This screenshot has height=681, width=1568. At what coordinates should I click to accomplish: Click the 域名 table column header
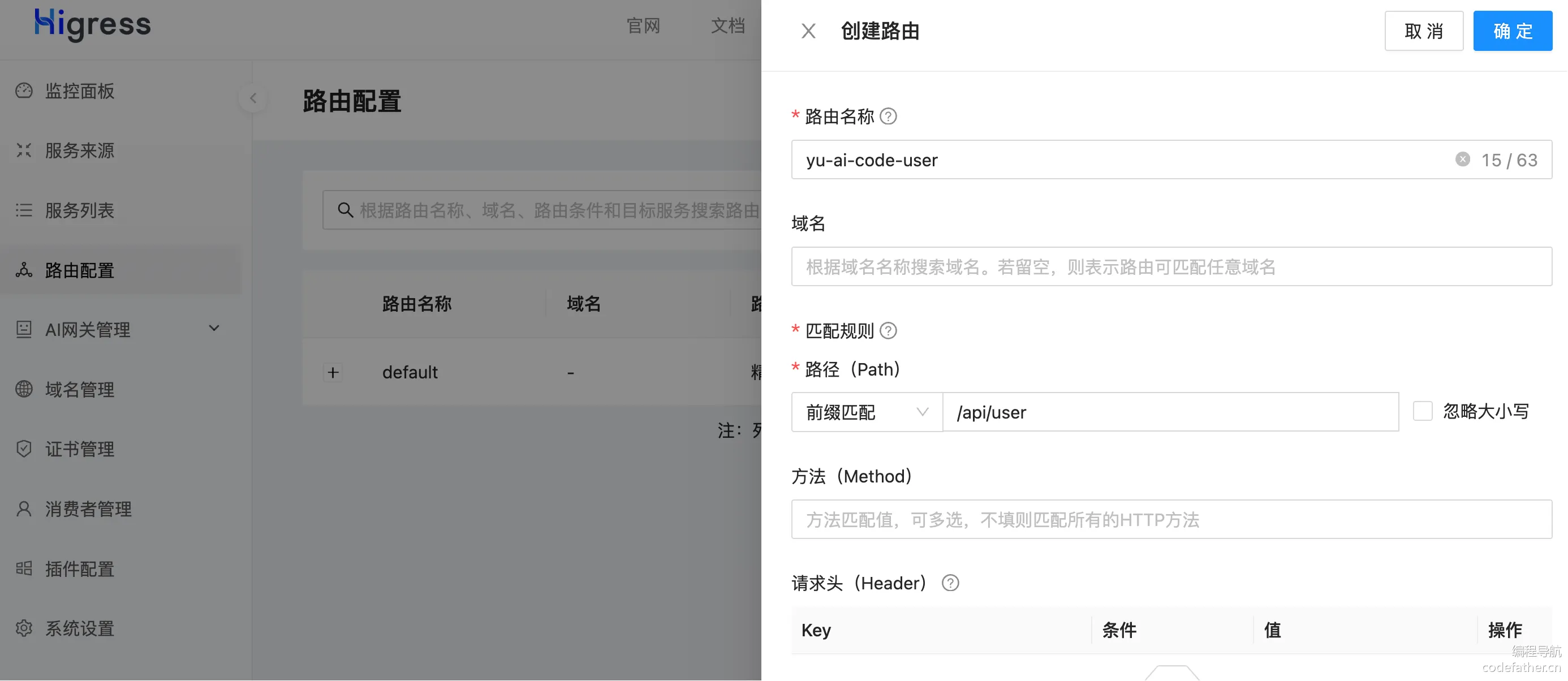coord(584,304)
